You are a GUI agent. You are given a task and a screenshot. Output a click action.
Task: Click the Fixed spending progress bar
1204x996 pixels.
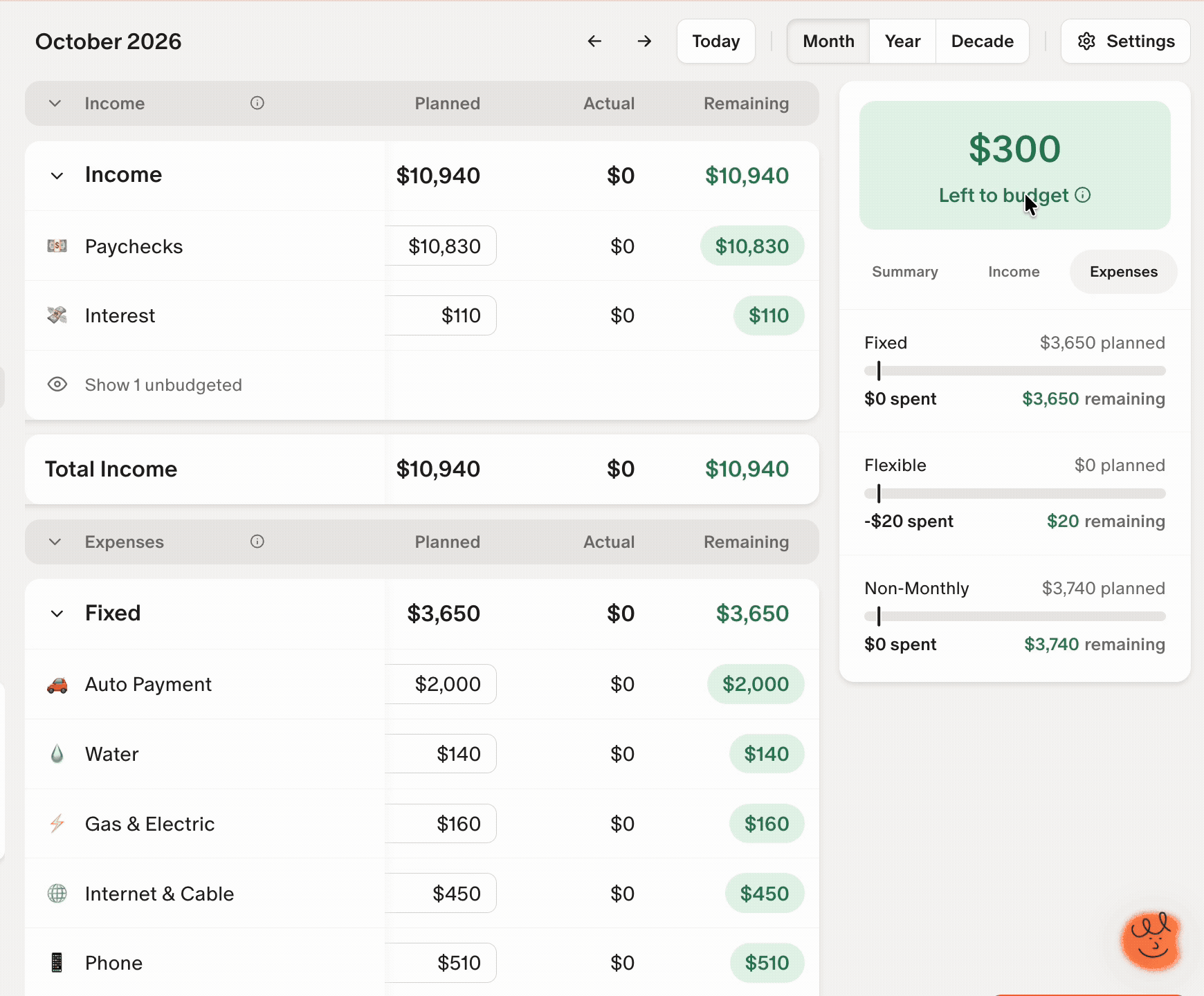[1015, 371]
